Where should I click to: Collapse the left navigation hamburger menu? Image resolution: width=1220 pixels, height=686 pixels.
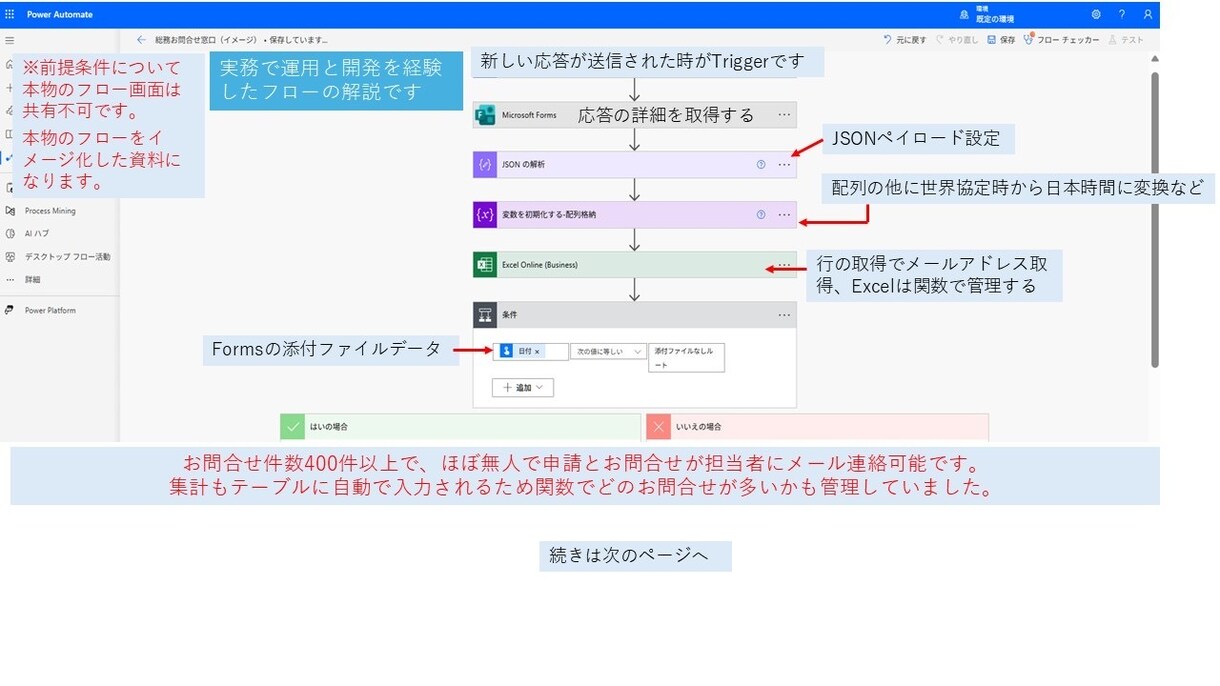click(10, 40)
